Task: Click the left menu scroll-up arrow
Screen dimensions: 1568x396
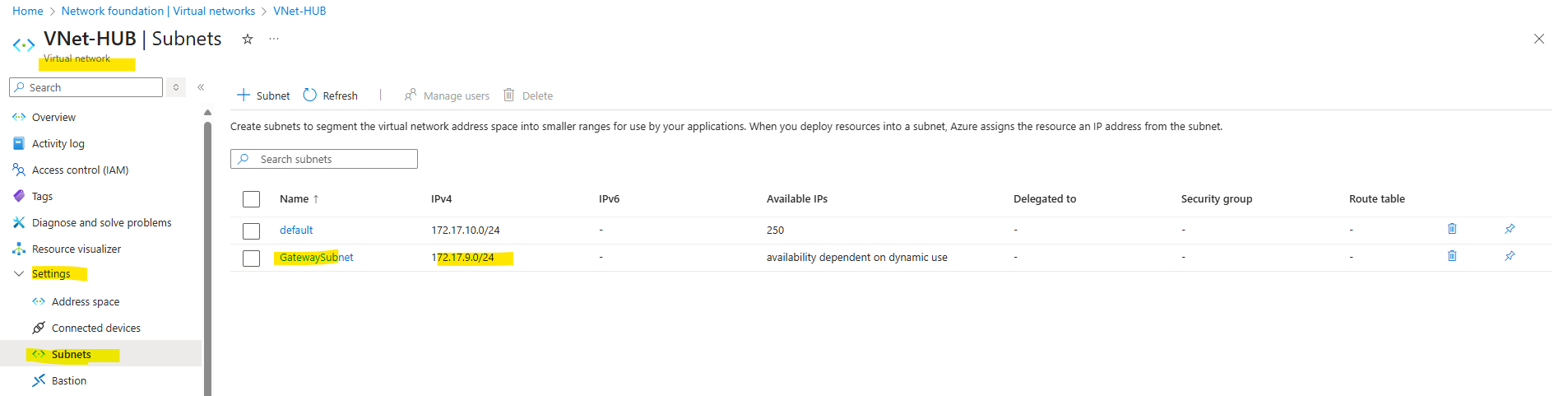Action: pyautogui.click(x=207, y=113)
